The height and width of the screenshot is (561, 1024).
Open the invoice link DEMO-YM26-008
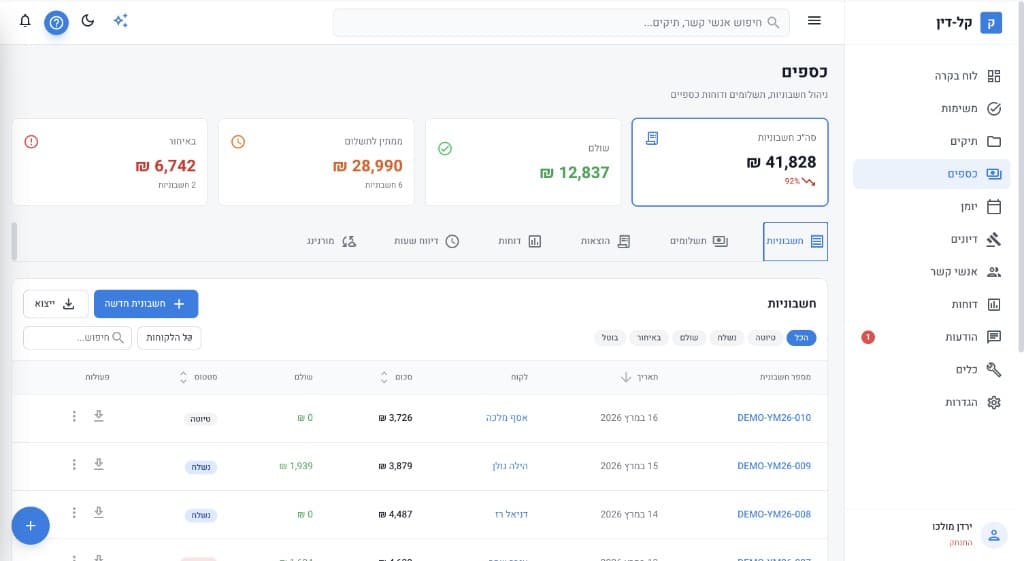(773, 514)
